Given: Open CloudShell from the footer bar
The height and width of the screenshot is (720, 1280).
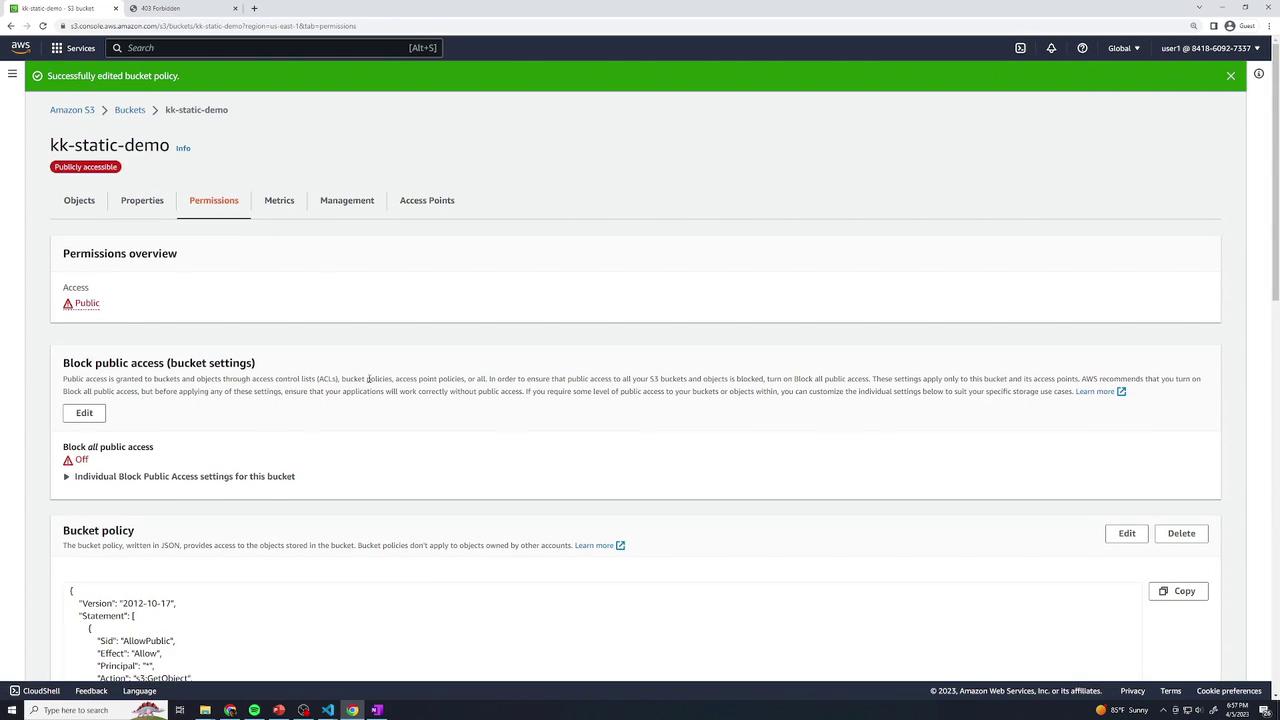Looking at the screenshot, I should (x=35, y=691).
